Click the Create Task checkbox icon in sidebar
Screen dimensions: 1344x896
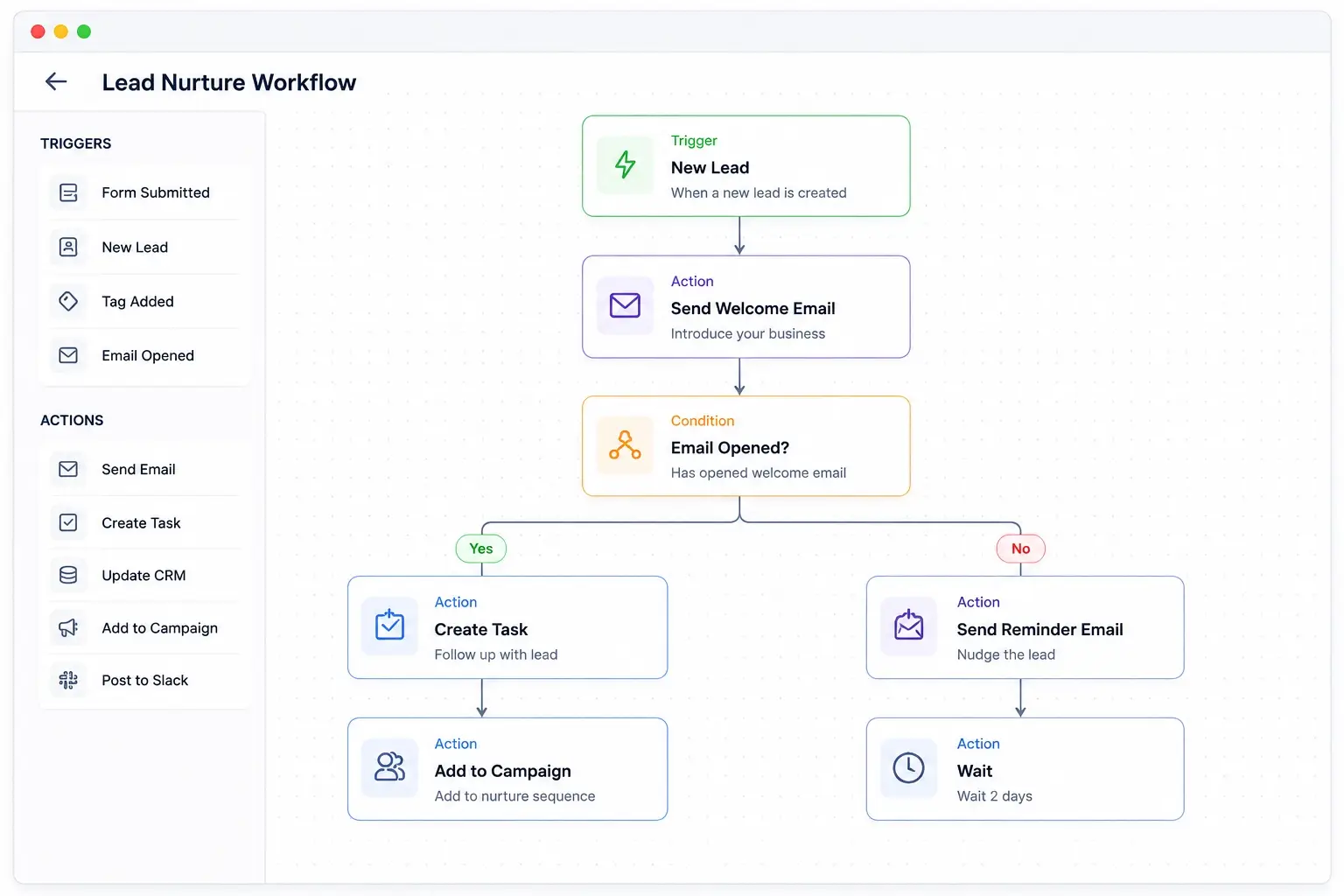tap(68, 522)
